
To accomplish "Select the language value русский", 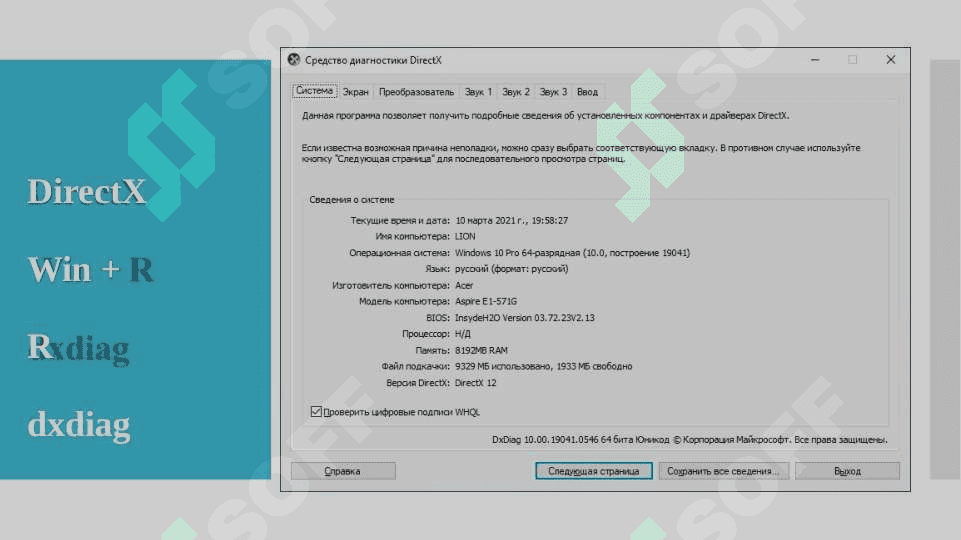I will point(511,268).
